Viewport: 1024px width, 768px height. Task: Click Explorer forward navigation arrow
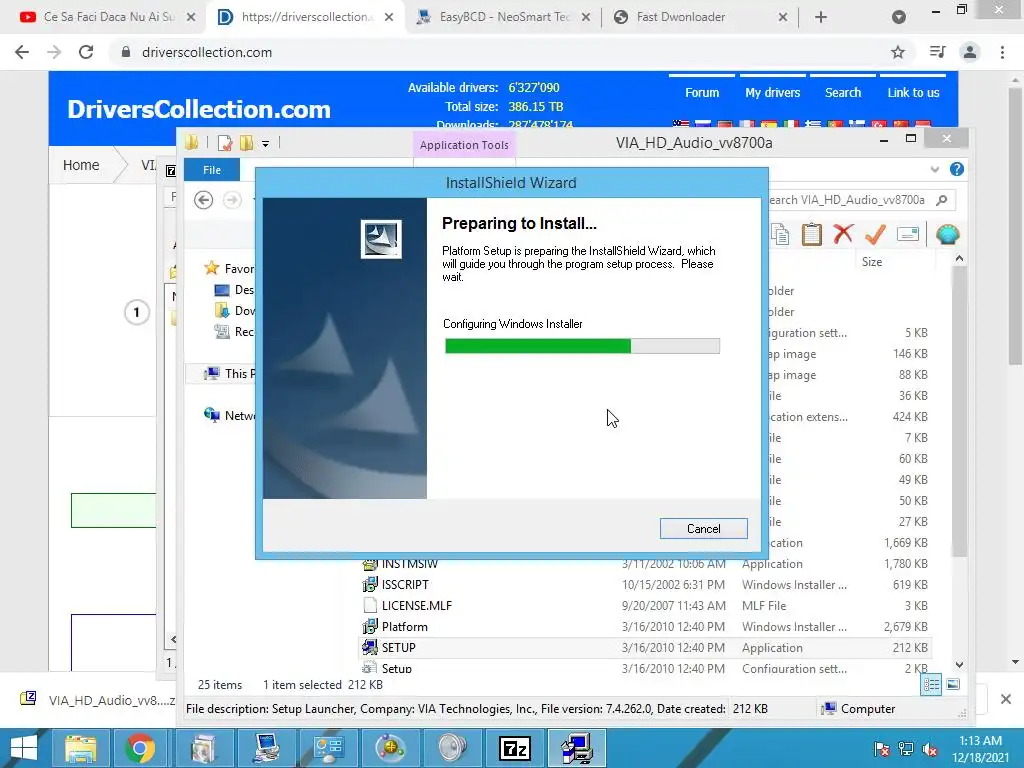[x=232, y=200]
